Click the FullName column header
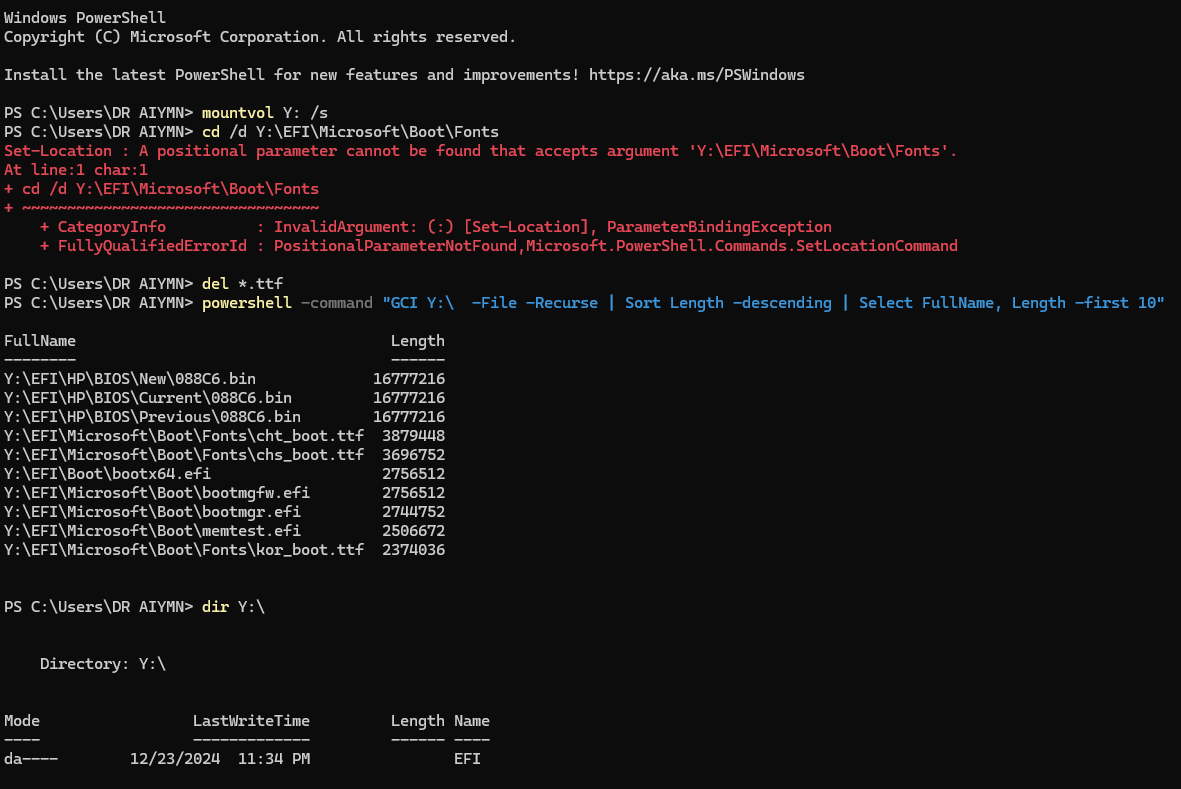Image resolution: width=1181 pixels, height=789 pixels. (x=40, y=341)
